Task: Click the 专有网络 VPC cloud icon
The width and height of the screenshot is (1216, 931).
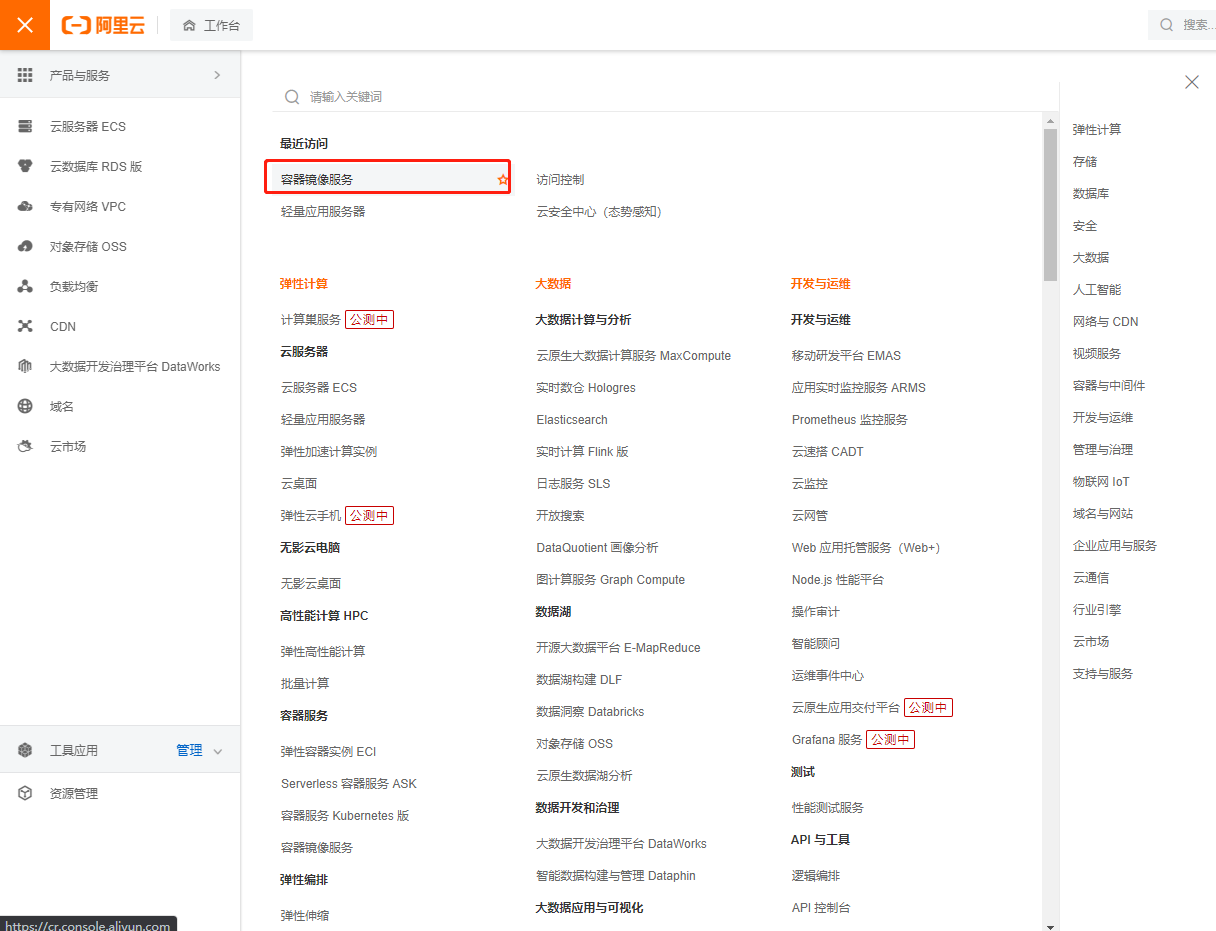Action: point(26,206)
